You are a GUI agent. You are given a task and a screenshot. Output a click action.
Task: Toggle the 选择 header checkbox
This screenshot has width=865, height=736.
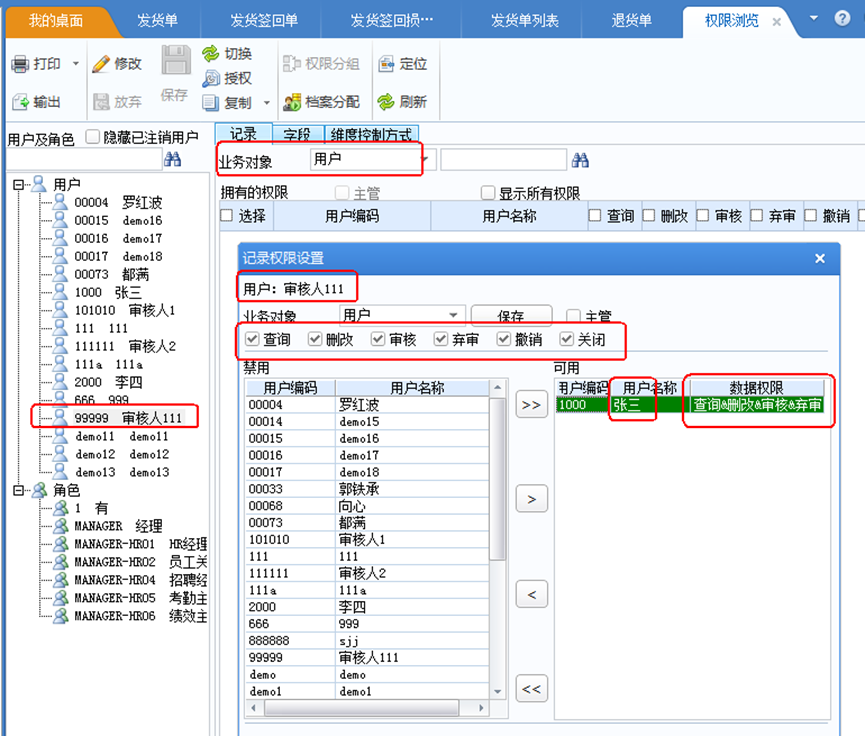coord(227,215)
